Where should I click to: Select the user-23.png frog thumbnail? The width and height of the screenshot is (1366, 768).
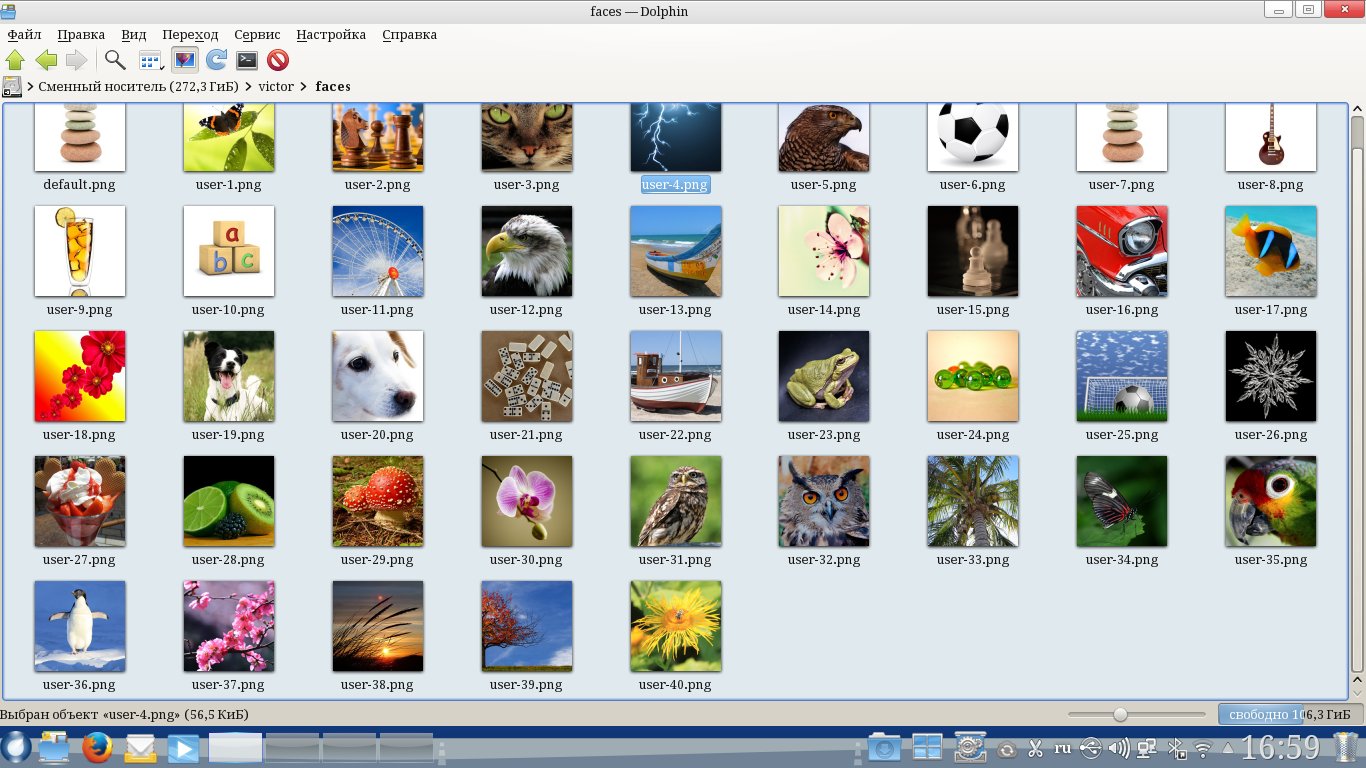pos(823,376)
